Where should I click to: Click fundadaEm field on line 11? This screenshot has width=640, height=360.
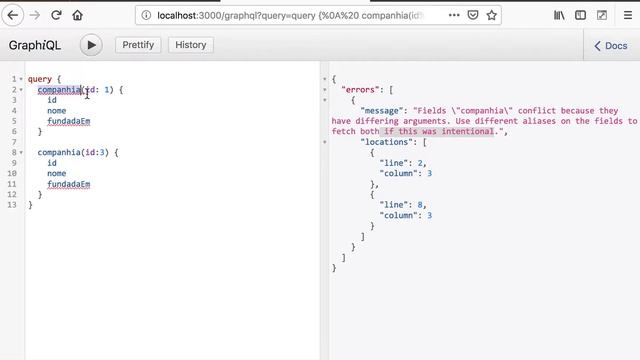[x=69, y=184]
